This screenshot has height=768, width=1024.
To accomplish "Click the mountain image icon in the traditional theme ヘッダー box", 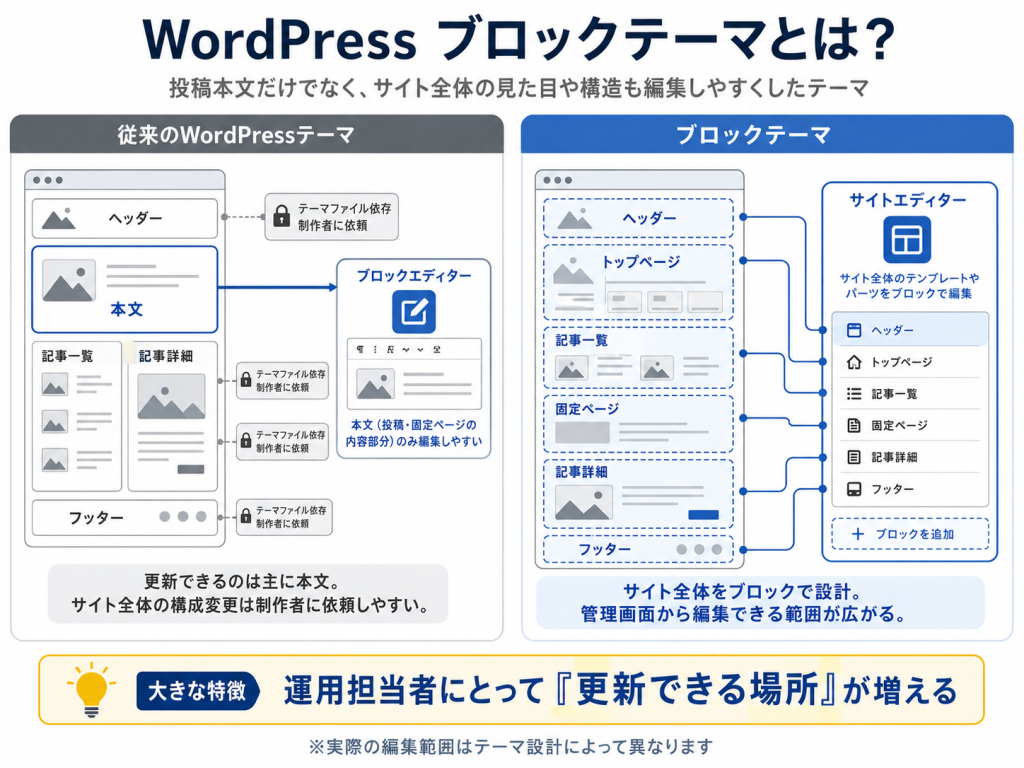I will 58,219.
